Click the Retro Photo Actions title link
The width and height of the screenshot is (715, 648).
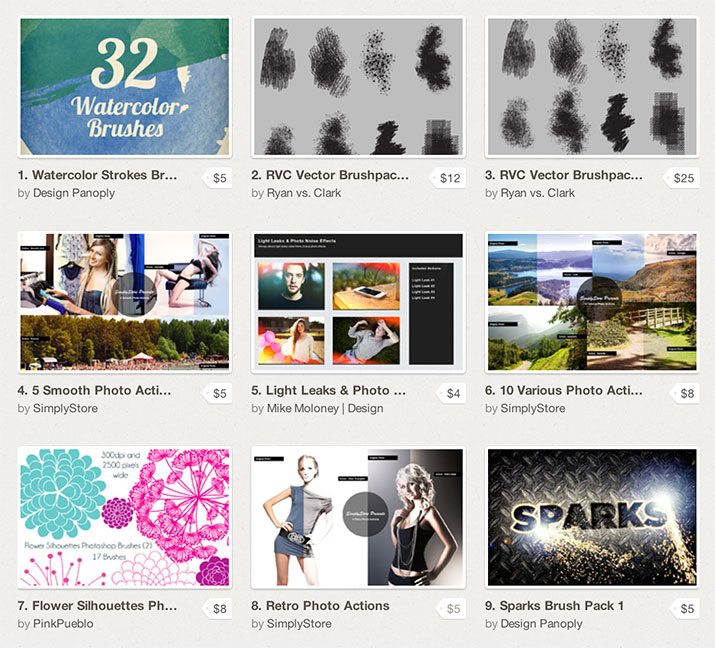click(320, 606)
